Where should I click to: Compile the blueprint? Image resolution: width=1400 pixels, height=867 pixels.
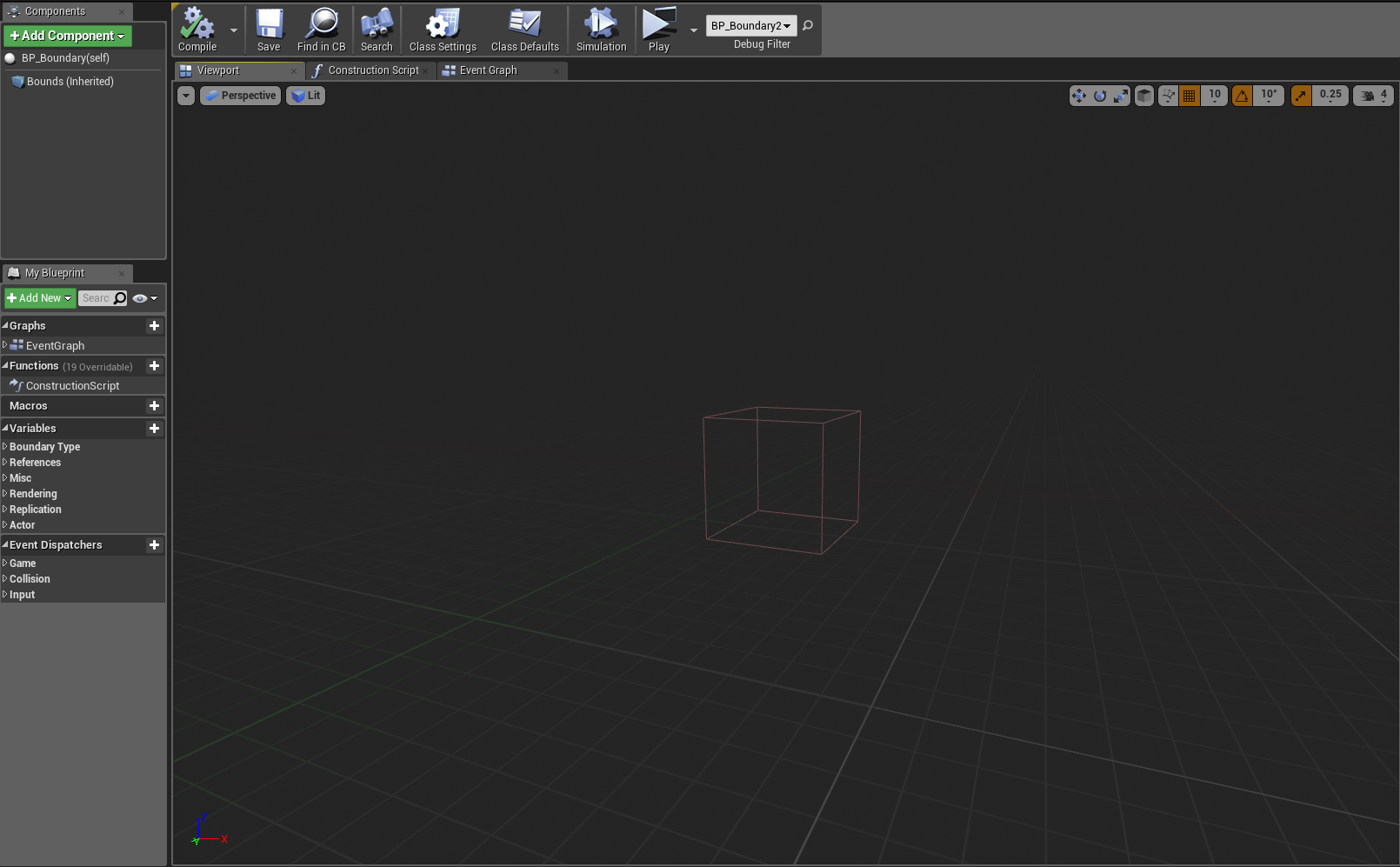197,30
